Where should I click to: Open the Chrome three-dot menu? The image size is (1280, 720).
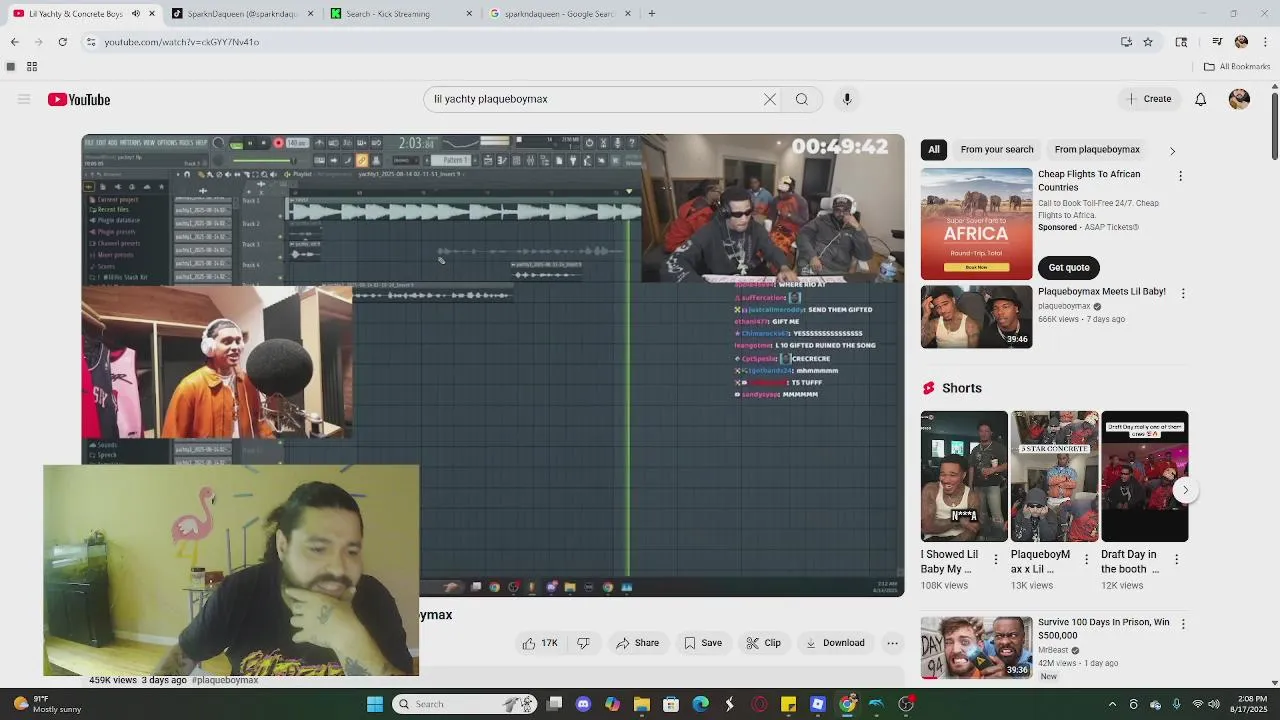(x=1265, y=42)
